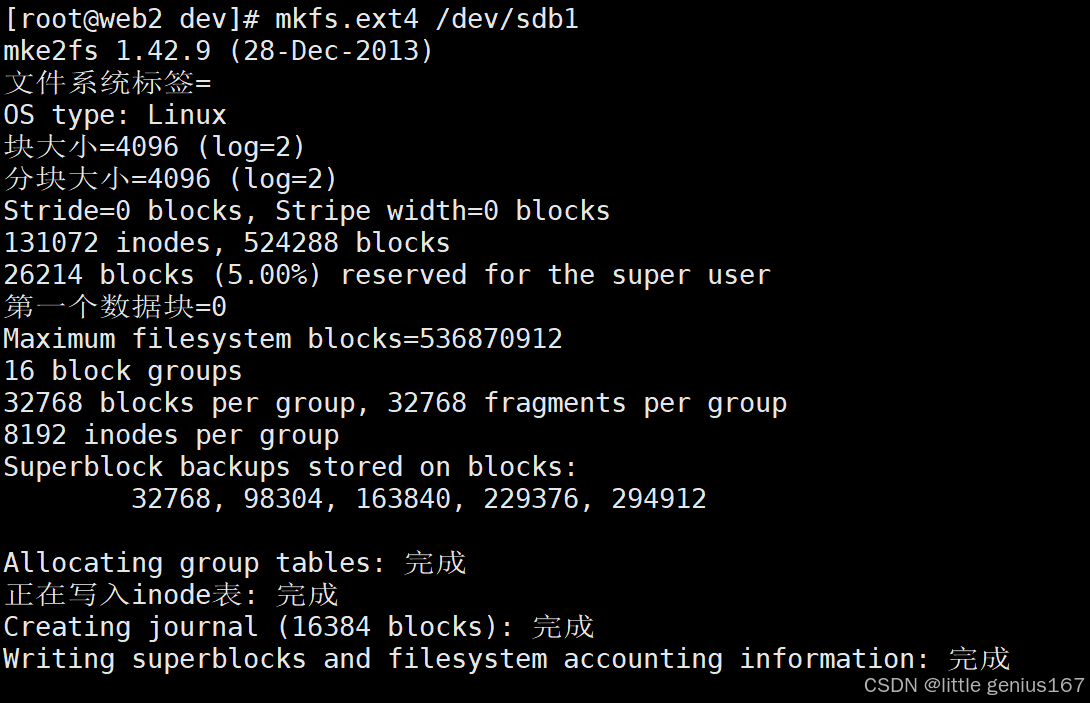Click the Maximum filesystem blocks=536870912 line
1090x703 pixels.
[283, 339]
